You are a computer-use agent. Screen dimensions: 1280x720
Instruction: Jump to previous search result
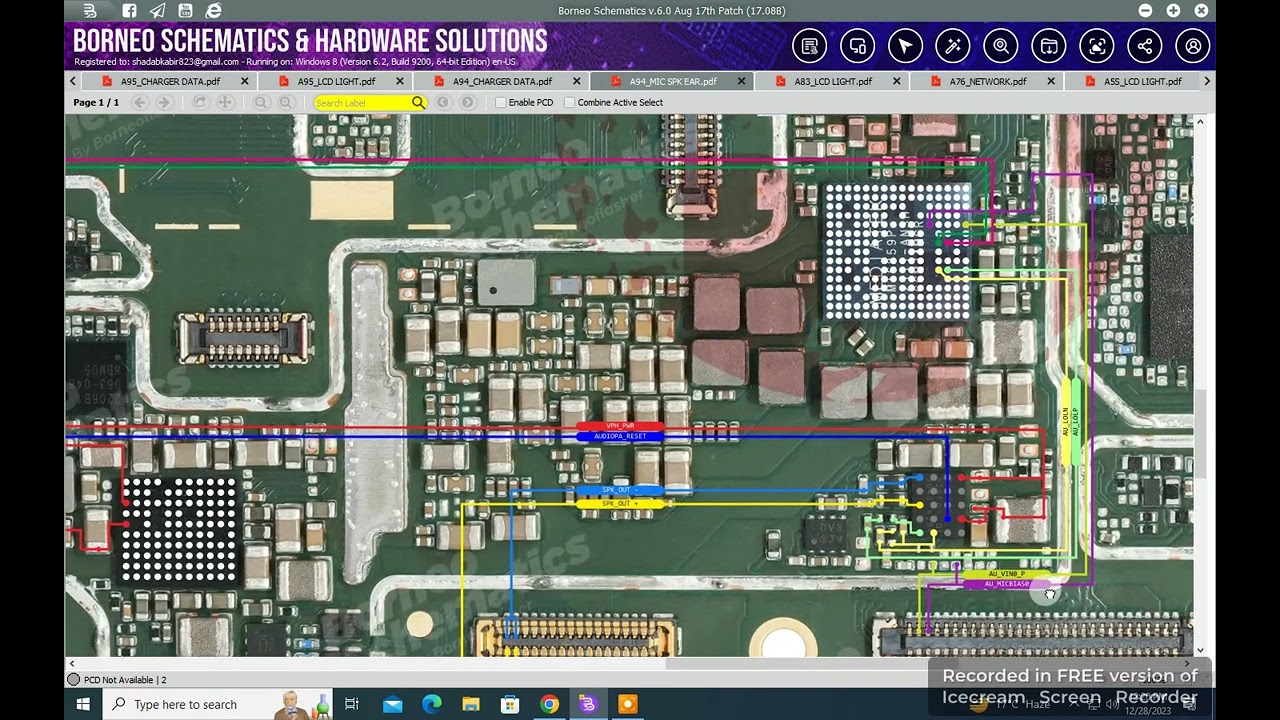coord(443,102)
